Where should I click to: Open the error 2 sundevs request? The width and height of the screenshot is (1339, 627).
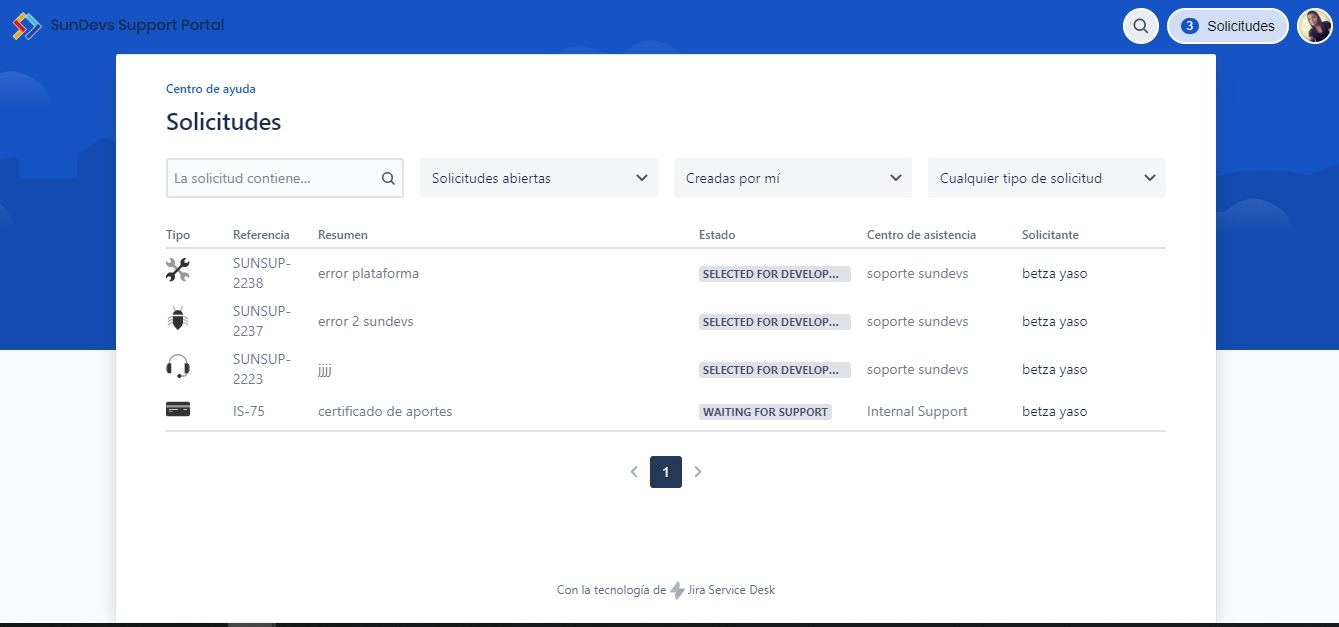pyautogui.click(x=365, y=321)
